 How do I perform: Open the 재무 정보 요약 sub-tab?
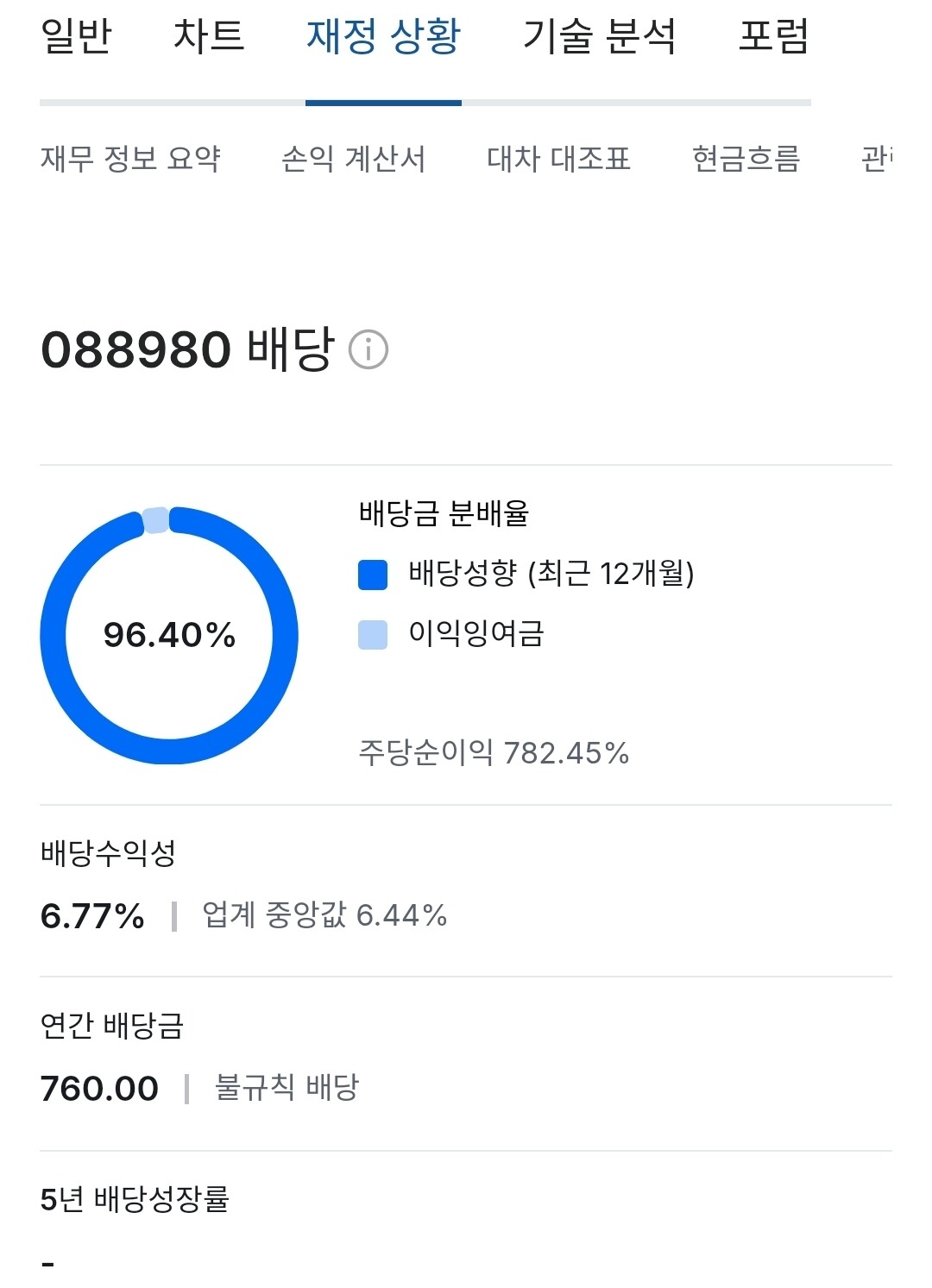(x=130, y=159)
